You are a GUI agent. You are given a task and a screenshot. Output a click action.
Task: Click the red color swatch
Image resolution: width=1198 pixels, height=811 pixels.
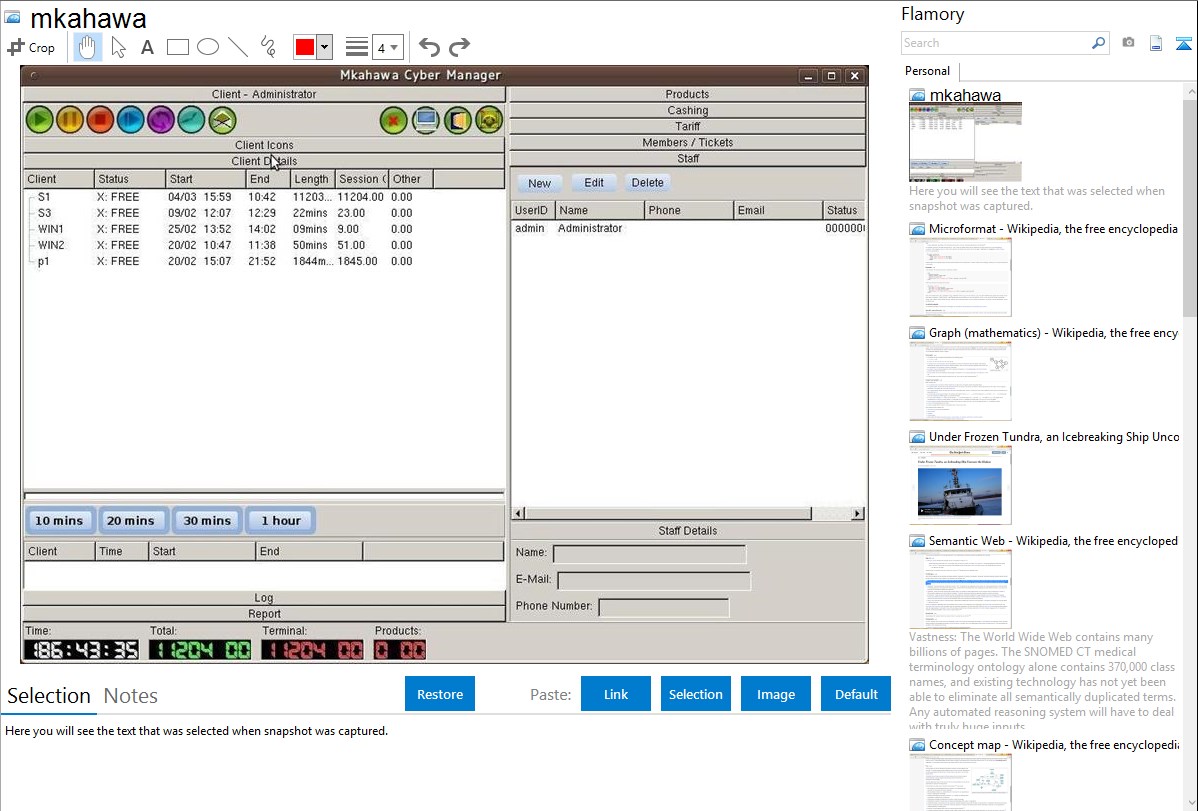pyautogui.click(x=305, y=47)
